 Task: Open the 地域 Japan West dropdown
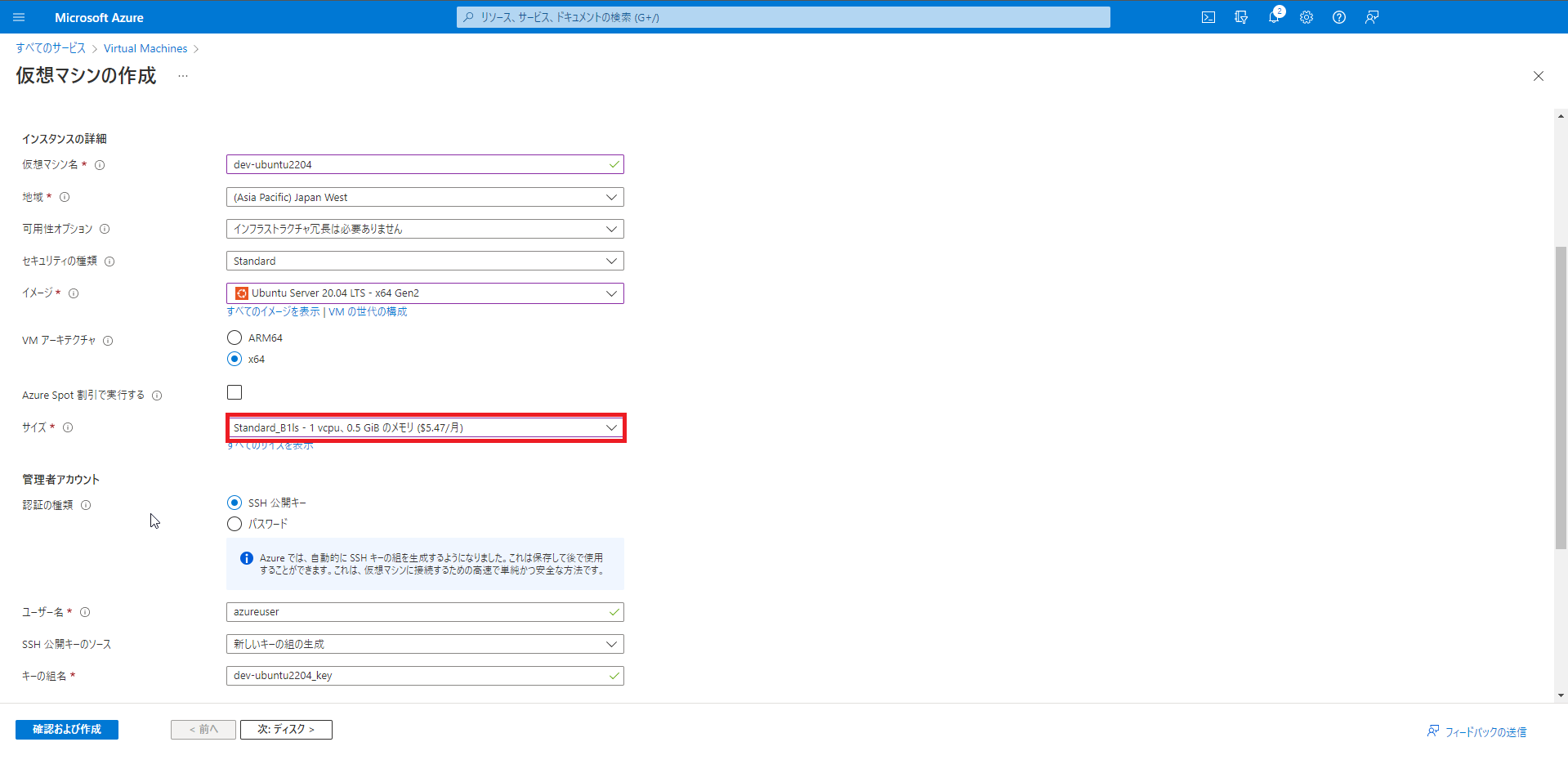(x=425, y=197)
